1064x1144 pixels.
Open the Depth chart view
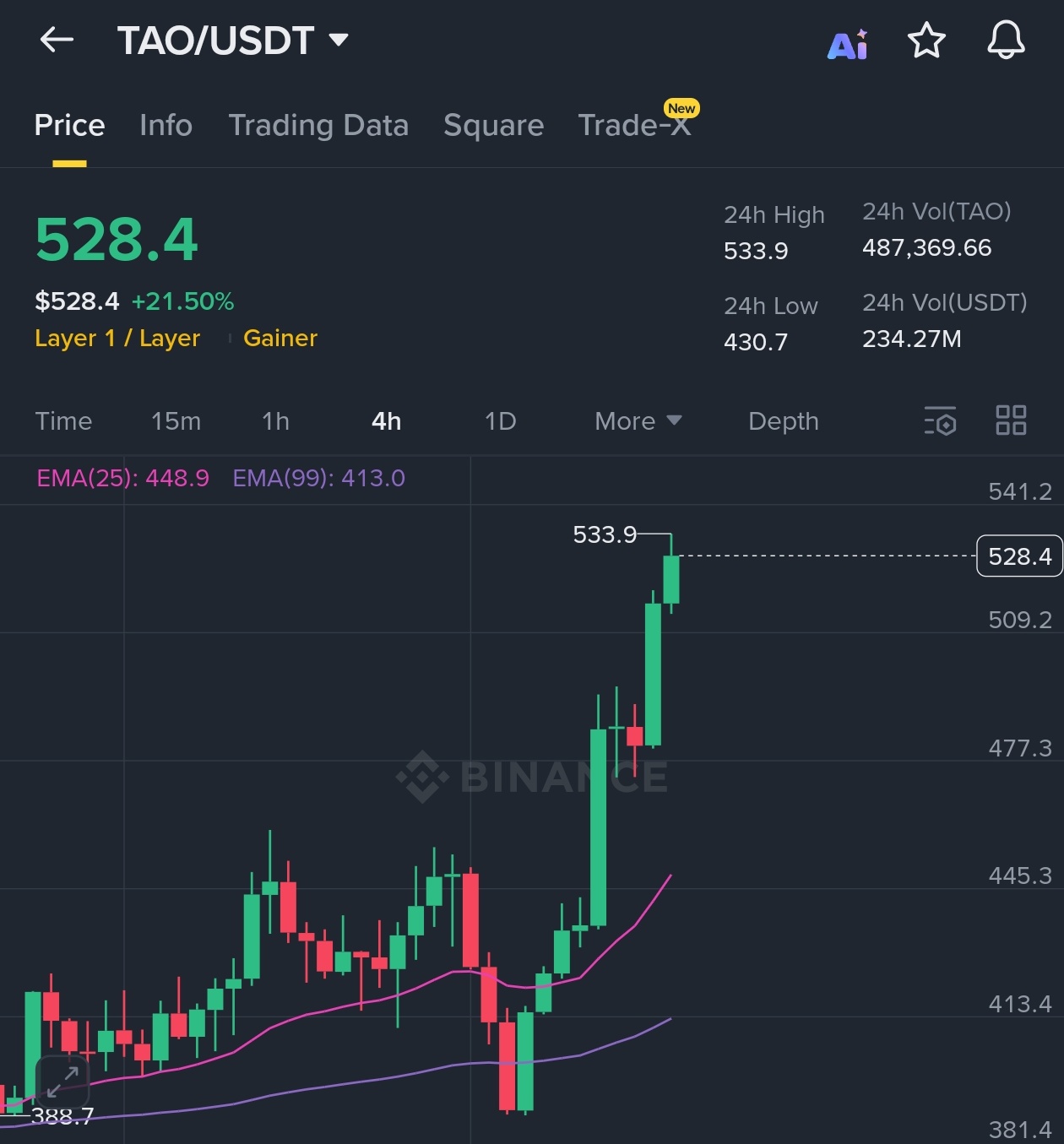(x=784, y=420)
